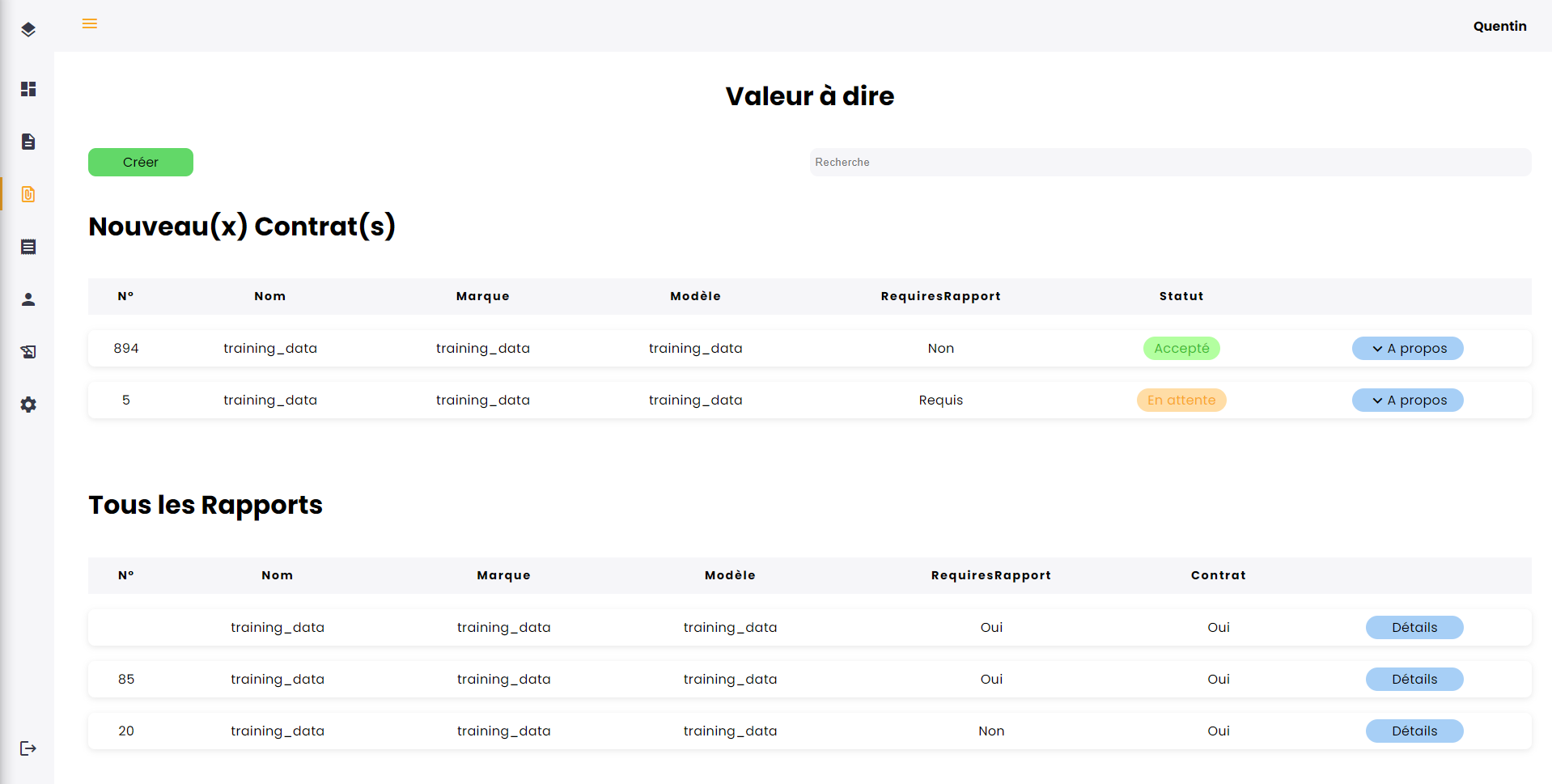The image size is (1552, 784).
Task: Open the settings gear icon
Action: point(28,405)
